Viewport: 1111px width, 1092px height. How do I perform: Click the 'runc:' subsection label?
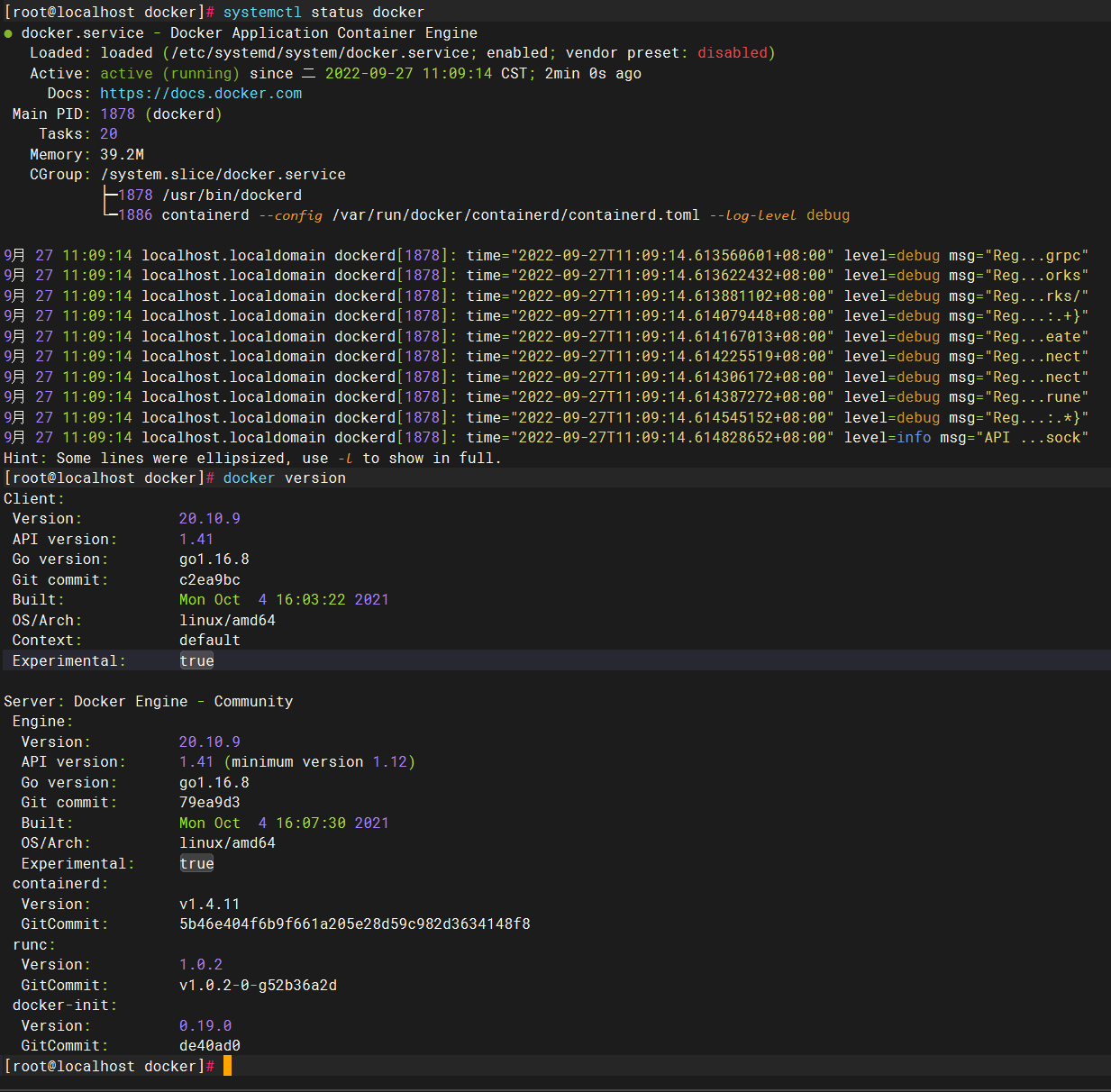click(x=34, y=945)
